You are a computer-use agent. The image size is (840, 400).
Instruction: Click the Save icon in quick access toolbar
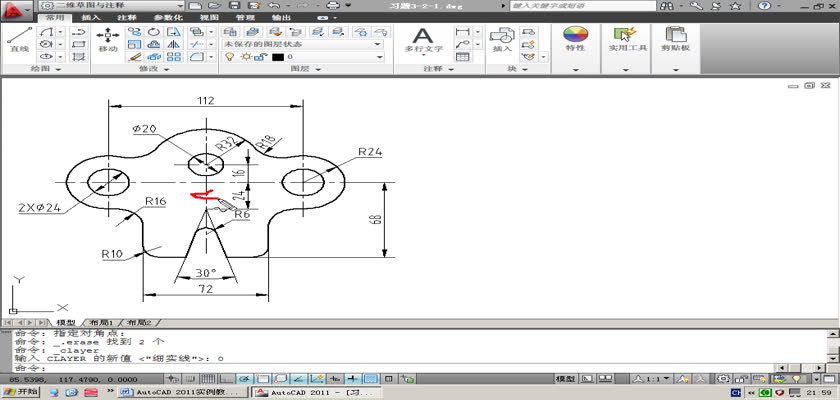[x=234, y=5]
